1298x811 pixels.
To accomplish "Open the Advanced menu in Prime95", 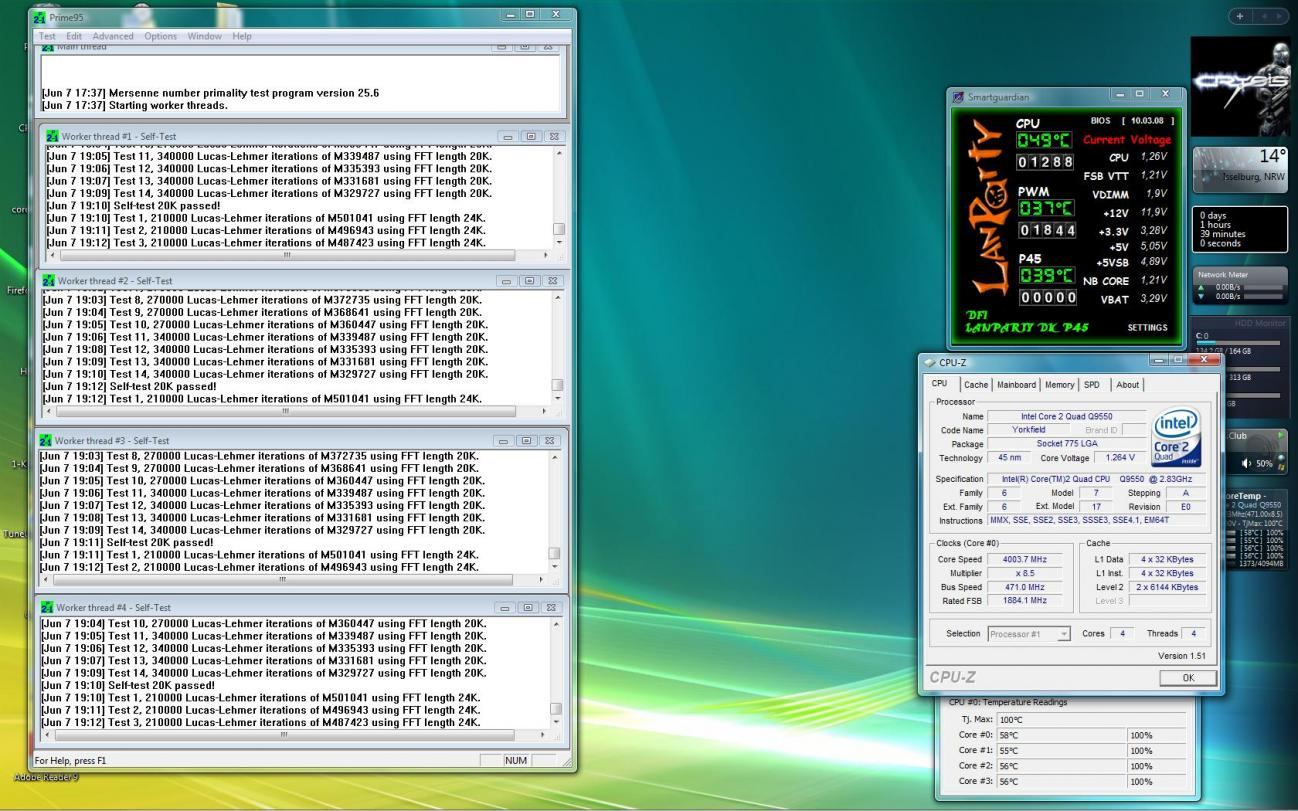I will tap(112, 36).
